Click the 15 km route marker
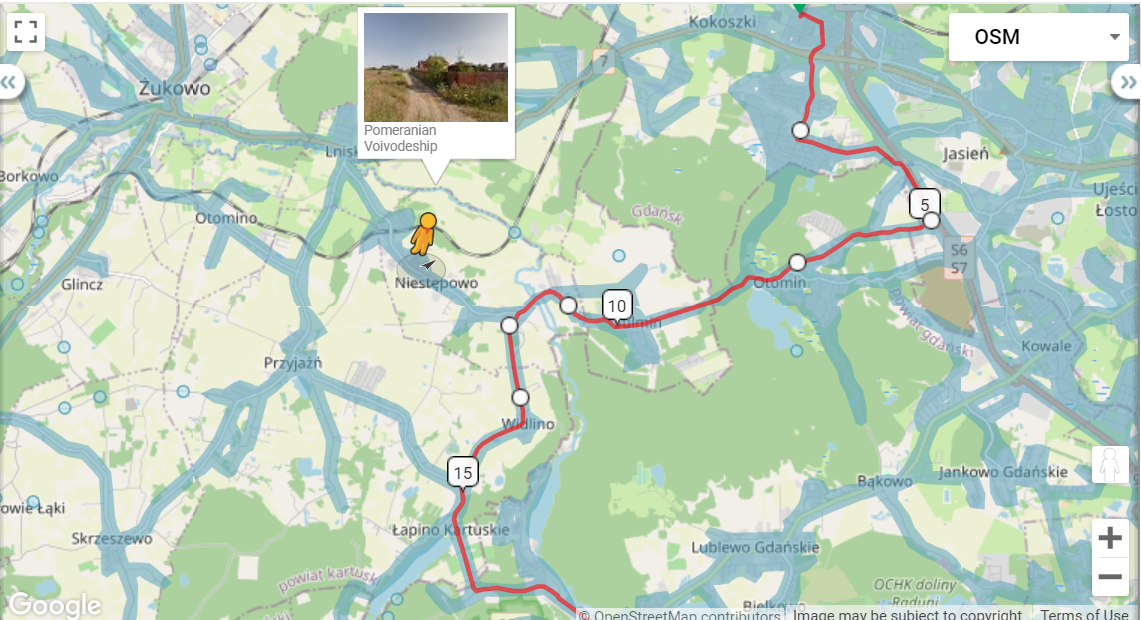 click(x=462, y=473)
